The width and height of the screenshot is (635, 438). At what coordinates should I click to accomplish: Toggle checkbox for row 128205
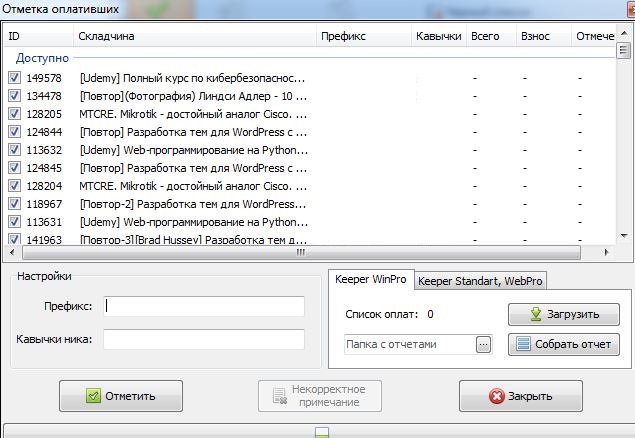pyautogui.click(x=14, y=113)
